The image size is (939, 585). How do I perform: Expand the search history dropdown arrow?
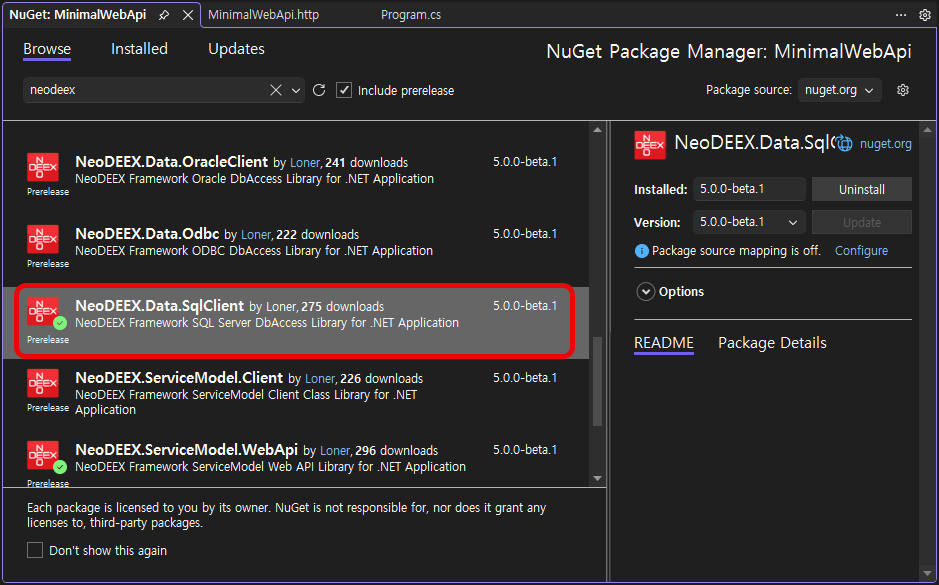pos(296,90)
